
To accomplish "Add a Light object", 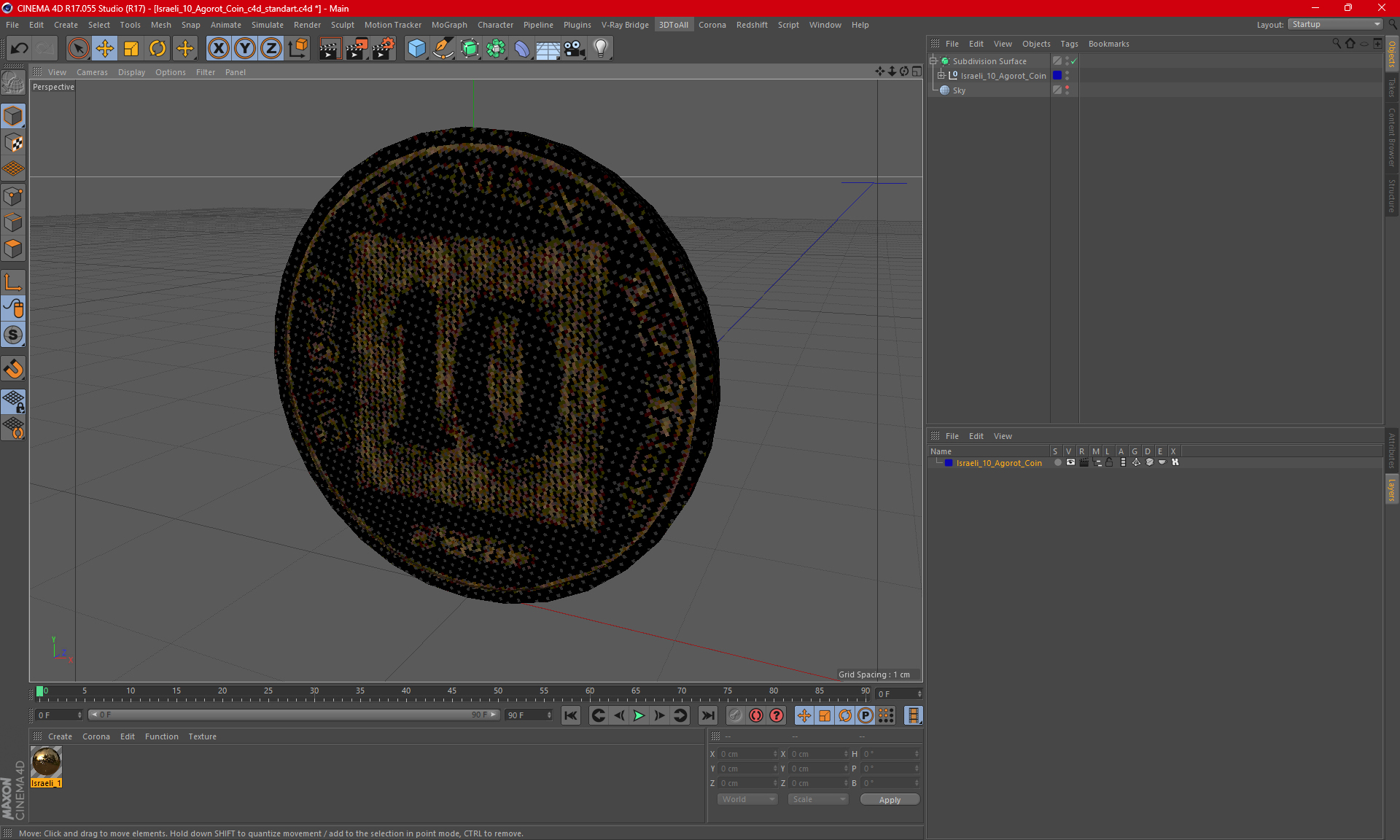I will pyautogui.click(x=600, y=49).
